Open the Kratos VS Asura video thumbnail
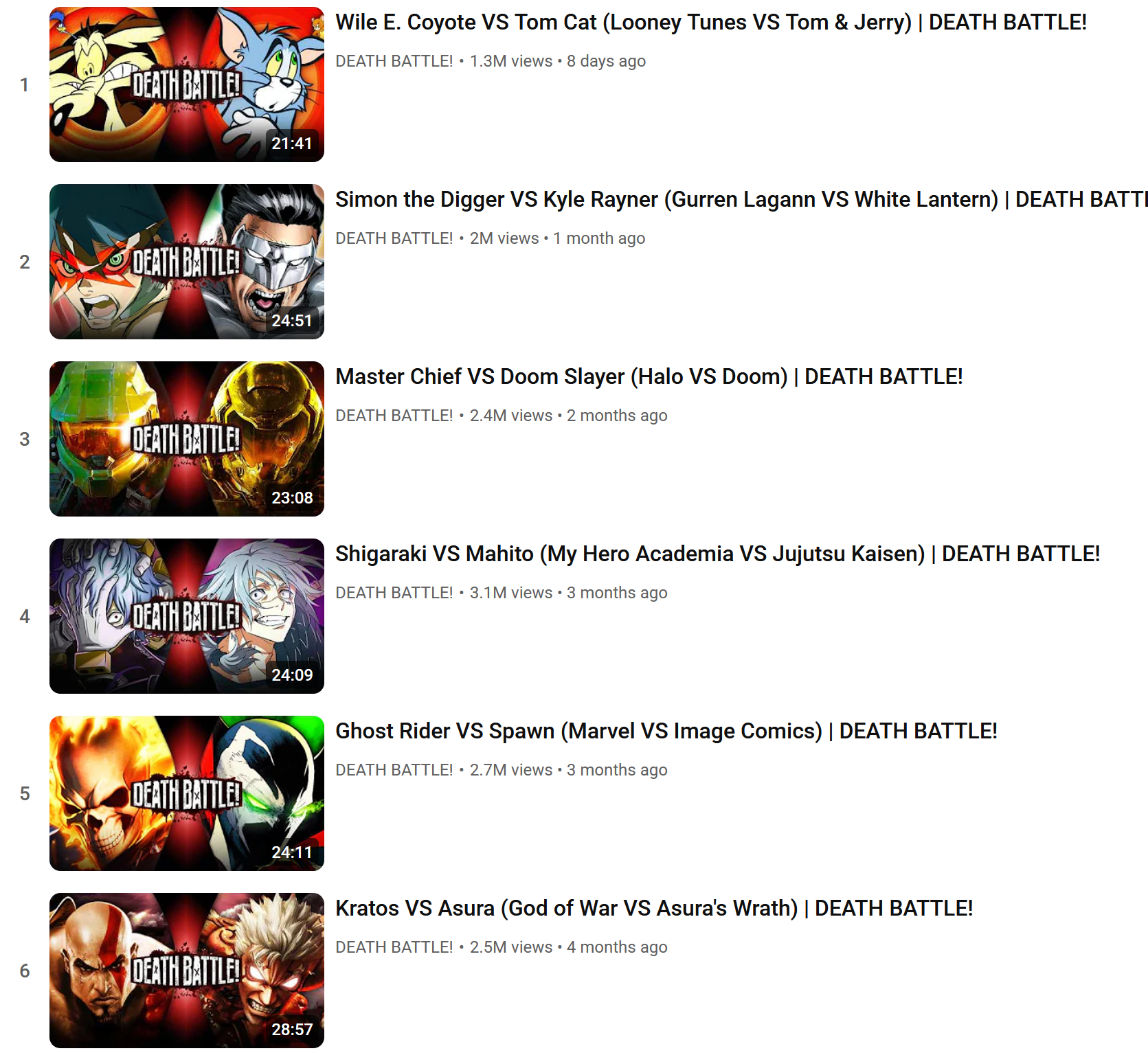Viewport: 1148px width, 1053px height. (x=187, y=971)
